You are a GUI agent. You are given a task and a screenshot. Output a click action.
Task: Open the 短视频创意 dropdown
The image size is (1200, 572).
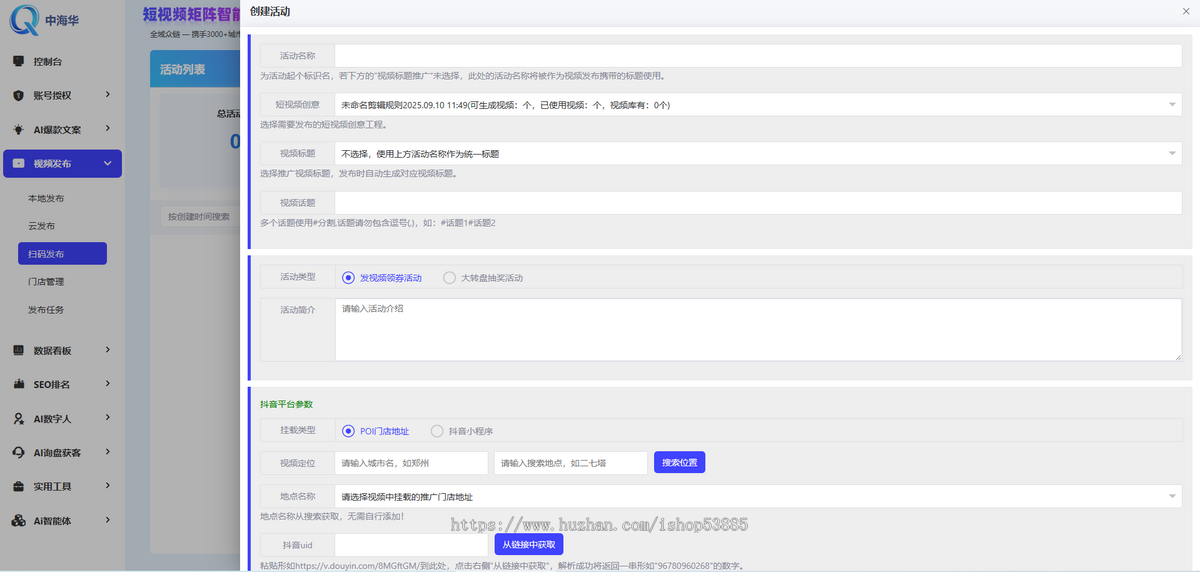(x=758, y=104)
